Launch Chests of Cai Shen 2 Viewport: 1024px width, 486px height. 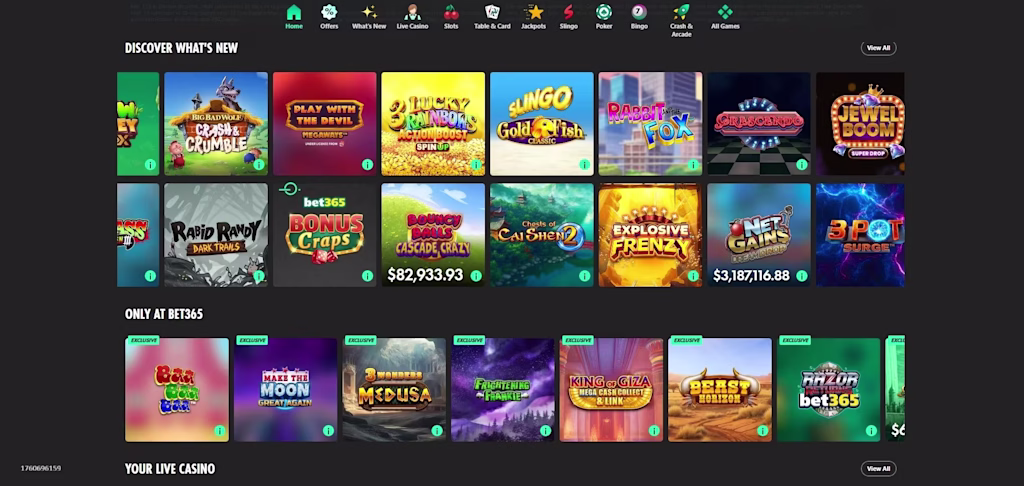(541, 235)
